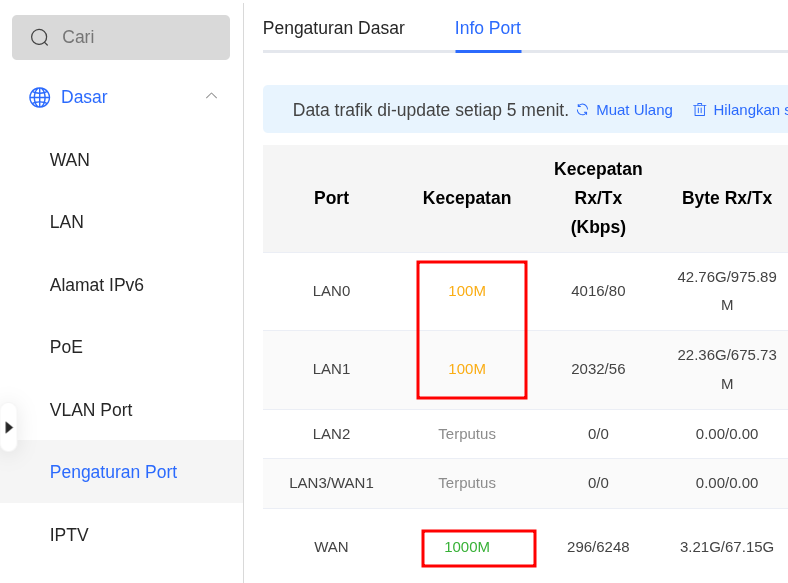Click the Terputus status of LAN2
The image size is (788, 583).
pos(467,434)
